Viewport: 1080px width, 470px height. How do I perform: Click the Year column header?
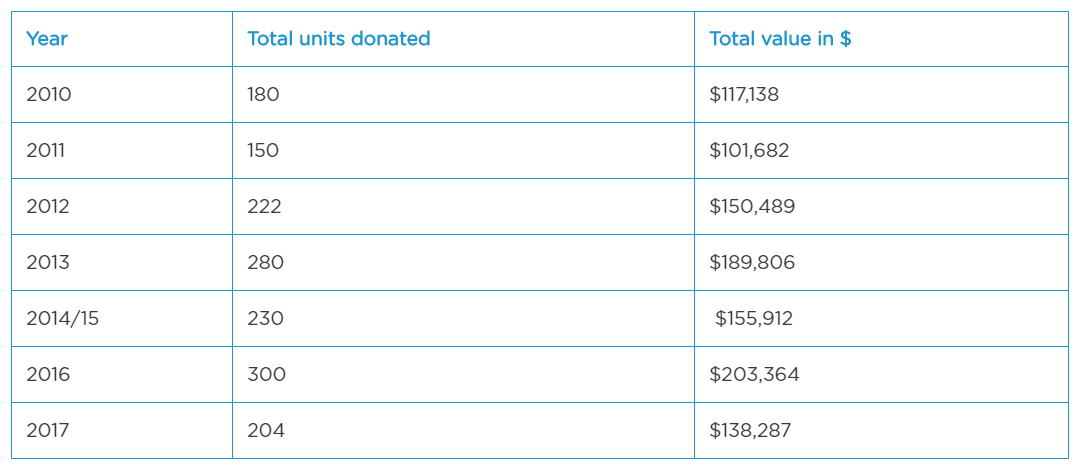(x=47, y=39)
